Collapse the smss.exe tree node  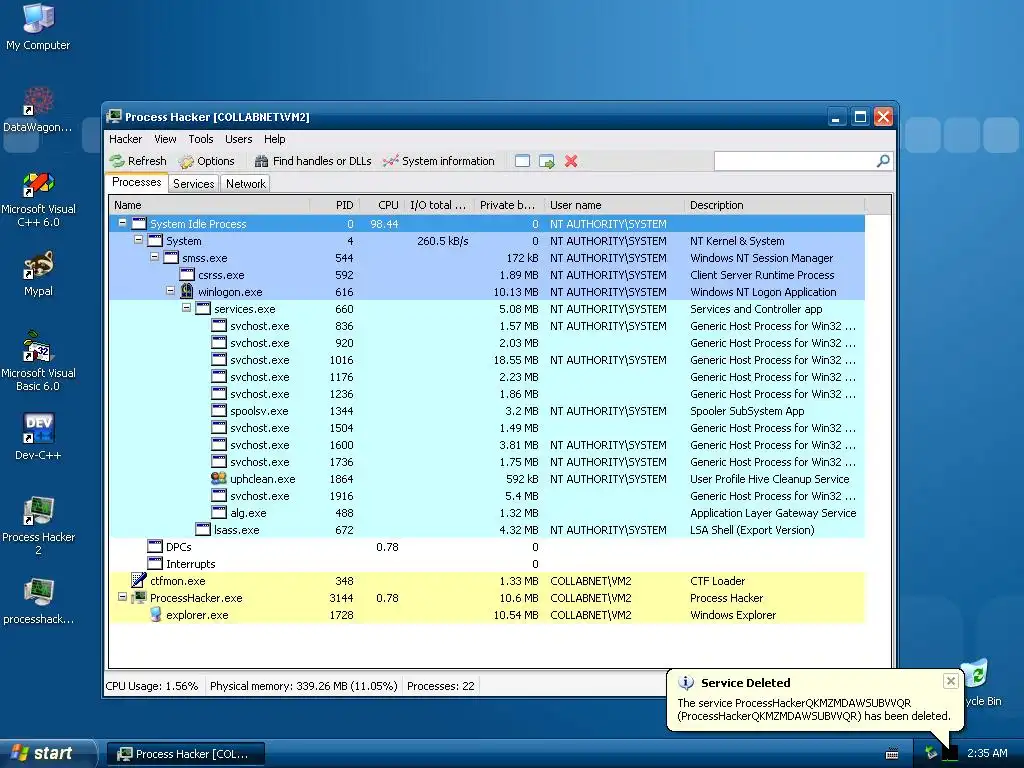click(154, 257)
